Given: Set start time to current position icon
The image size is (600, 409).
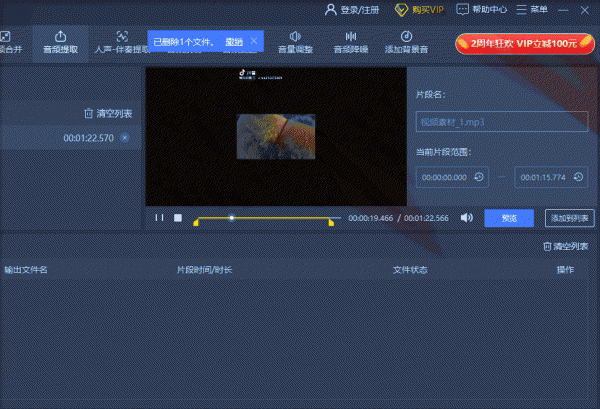Looking at the screenshot, I should point(479,177).
